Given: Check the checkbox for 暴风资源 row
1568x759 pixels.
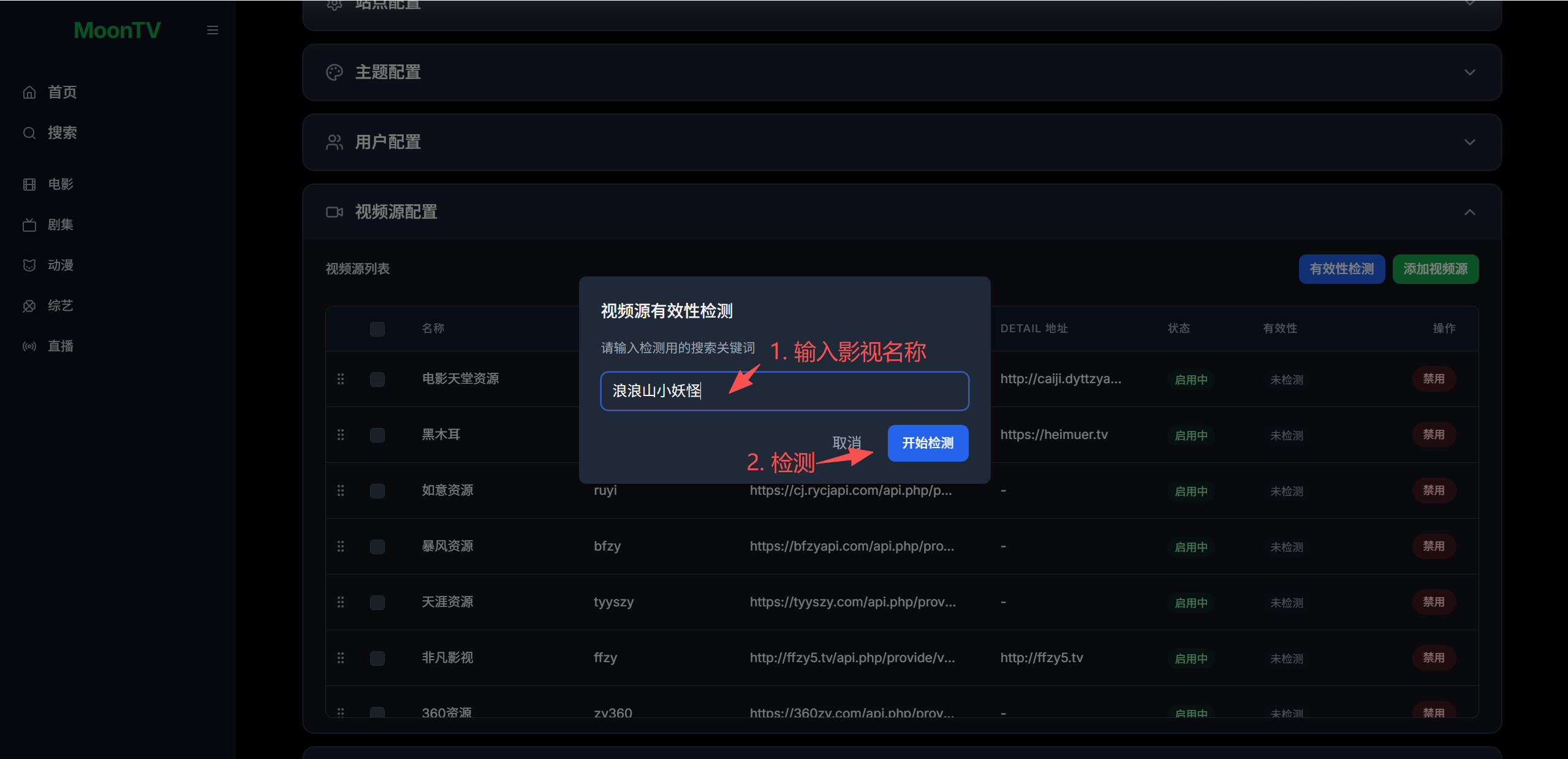Looking at the screenshot, I should pos(377,546).
